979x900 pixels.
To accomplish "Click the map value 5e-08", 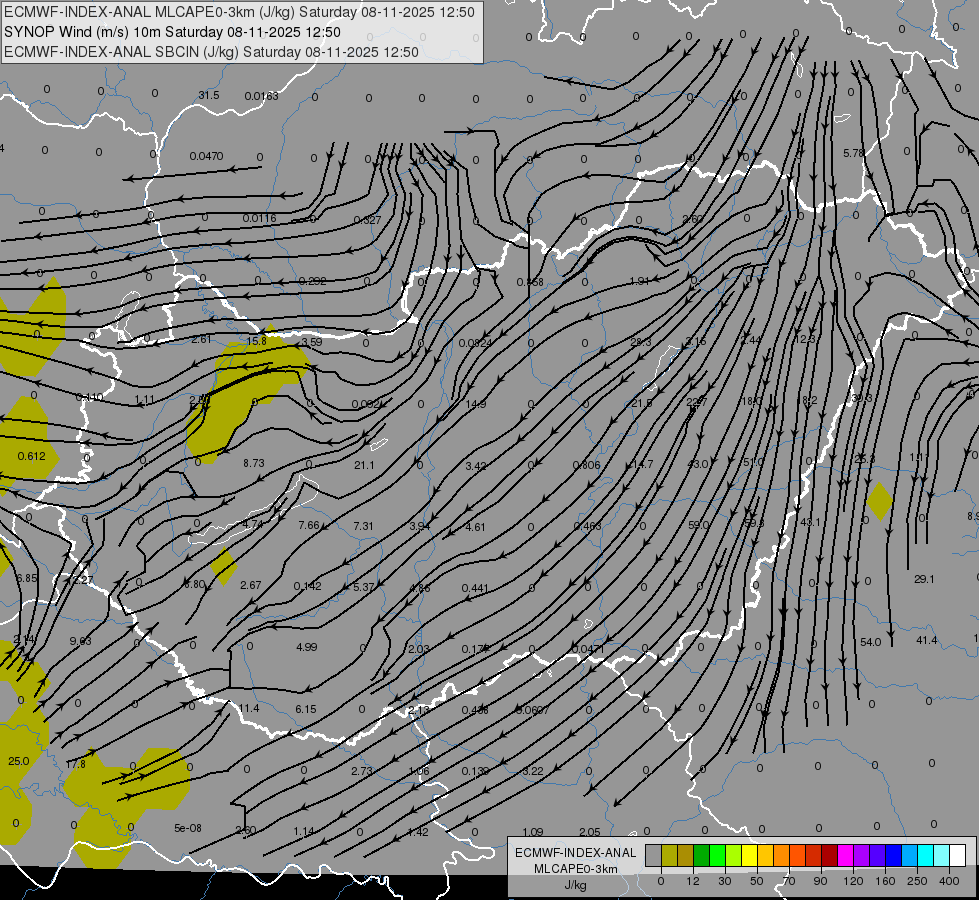I will point(188,828).
